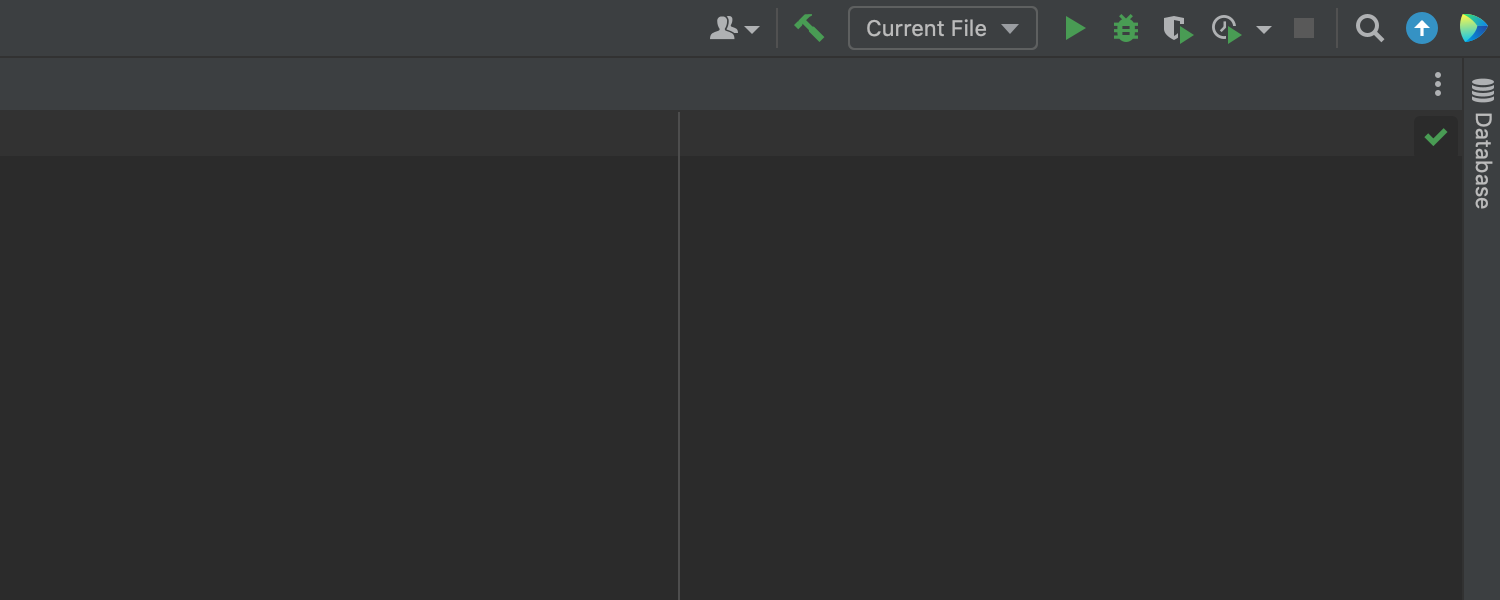The width and height of the screenshot is (1500, 600).
Task: Focus the left editor pane
Action: coord(340,380)
